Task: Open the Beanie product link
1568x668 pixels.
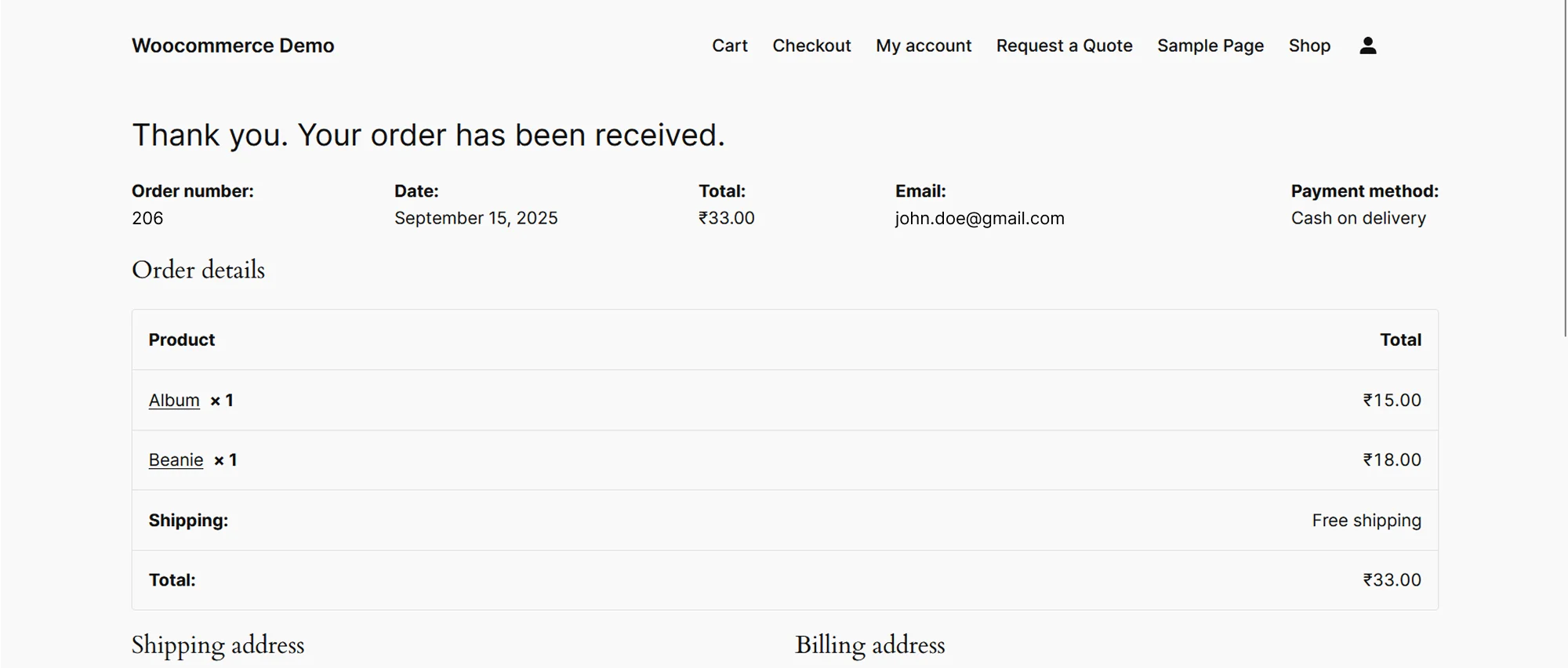Action: [176, 460]
